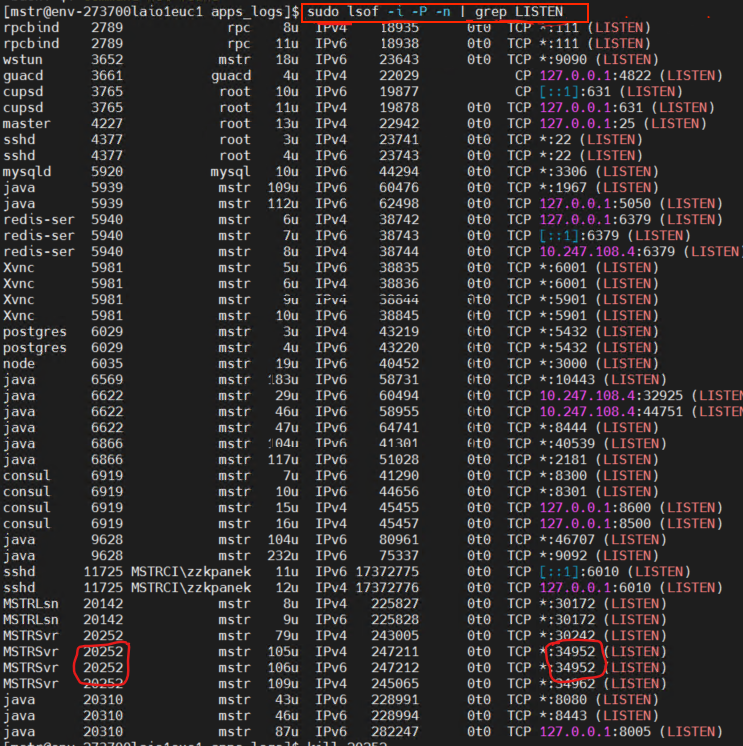Click the node process name
The image size is (743, 746).
coord(19,363)
